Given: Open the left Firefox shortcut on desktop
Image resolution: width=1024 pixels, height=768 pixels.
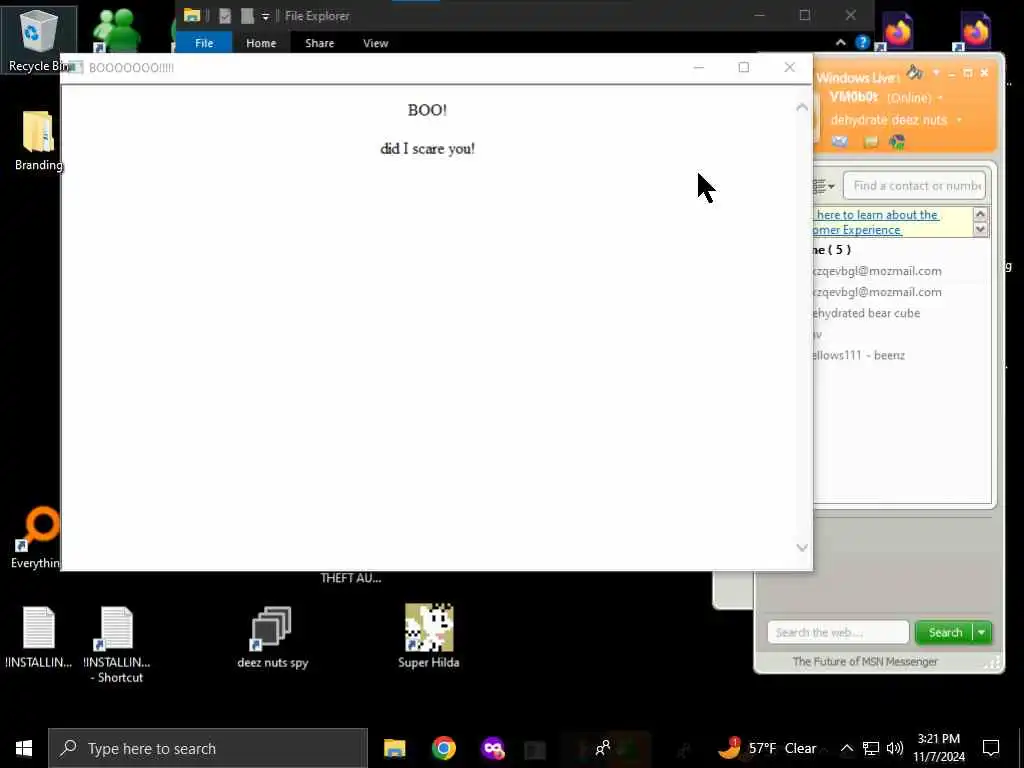Looking at the screenshot, I should pyautogui.click(x=897, y=31).
